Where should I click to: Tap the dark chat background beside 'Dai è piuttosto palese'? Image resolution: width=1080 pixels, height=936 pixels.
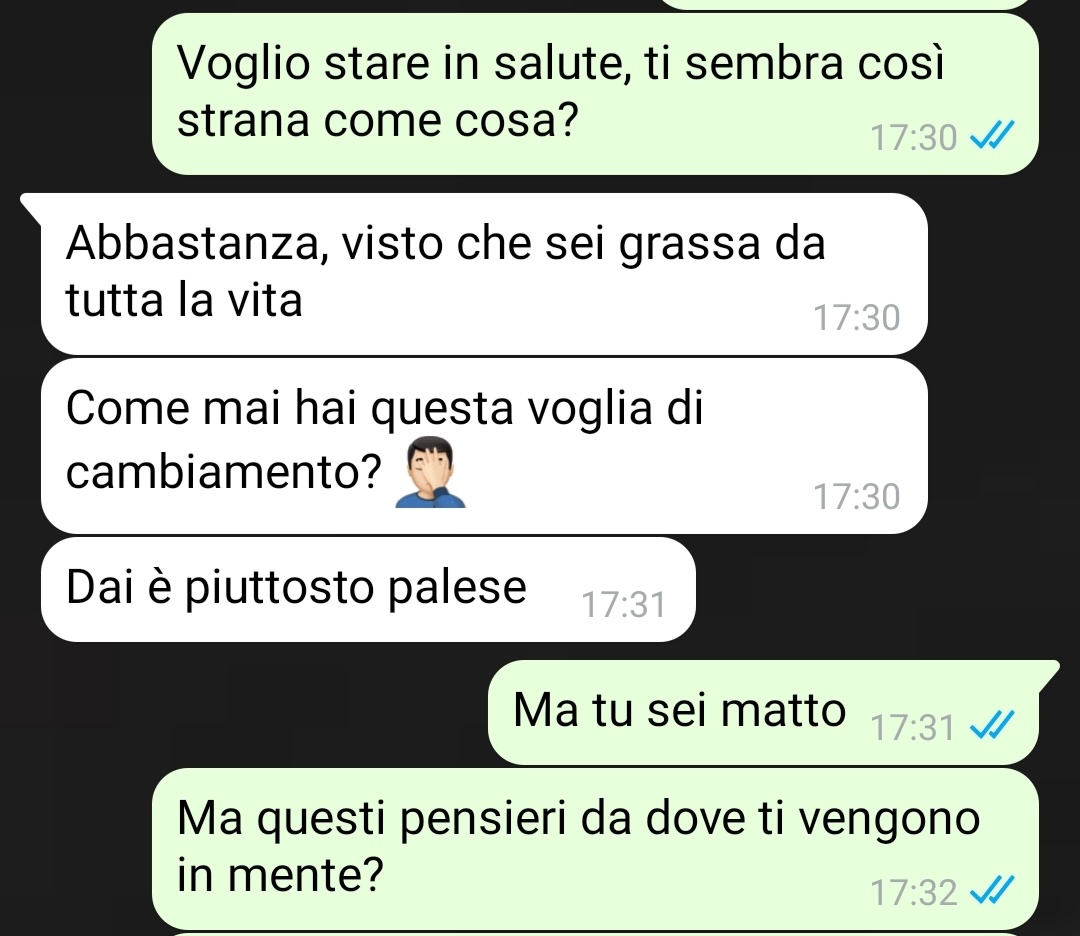[882, 590]
